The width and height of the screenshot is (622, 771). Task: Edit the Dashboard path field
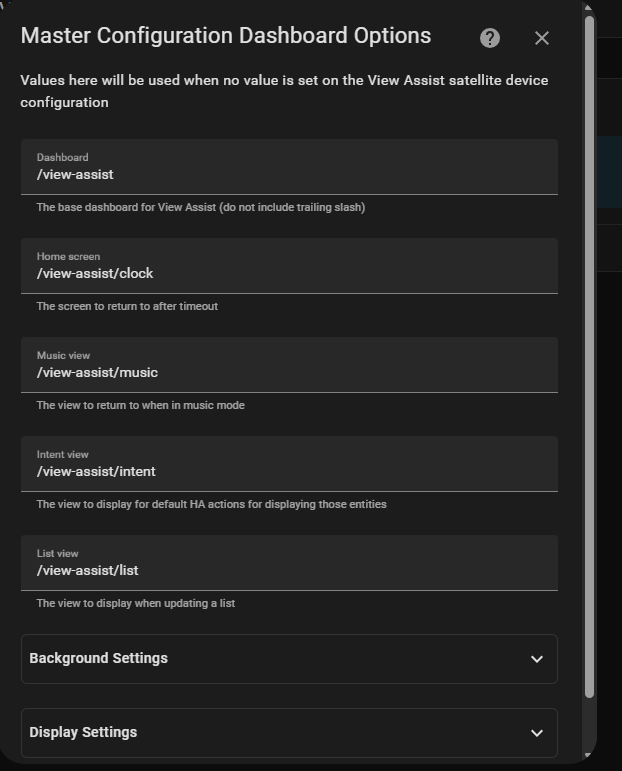[289, 167]
